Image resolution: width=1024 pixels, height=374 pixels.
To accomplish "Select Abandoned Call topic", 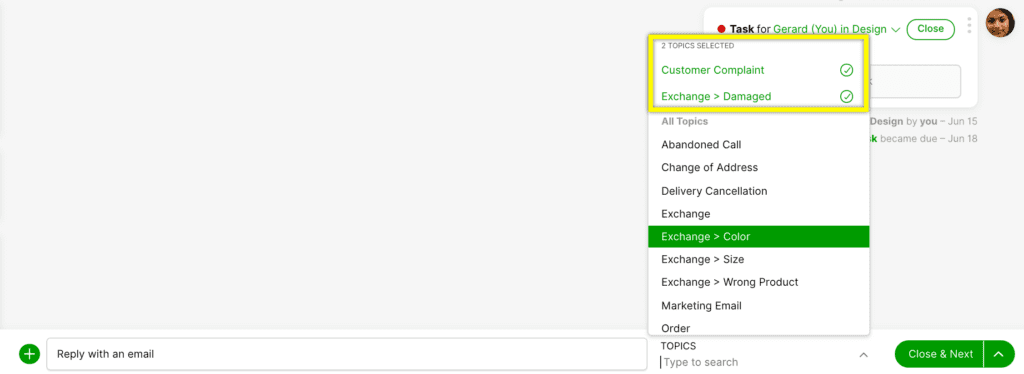I will click(758, 145).
